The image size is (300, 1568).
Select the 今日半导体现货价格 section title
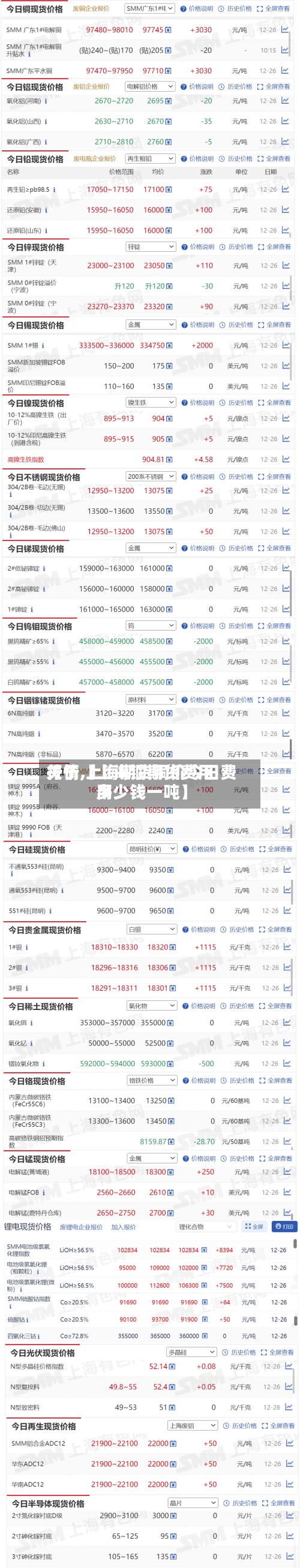(x=48, y=1503)
